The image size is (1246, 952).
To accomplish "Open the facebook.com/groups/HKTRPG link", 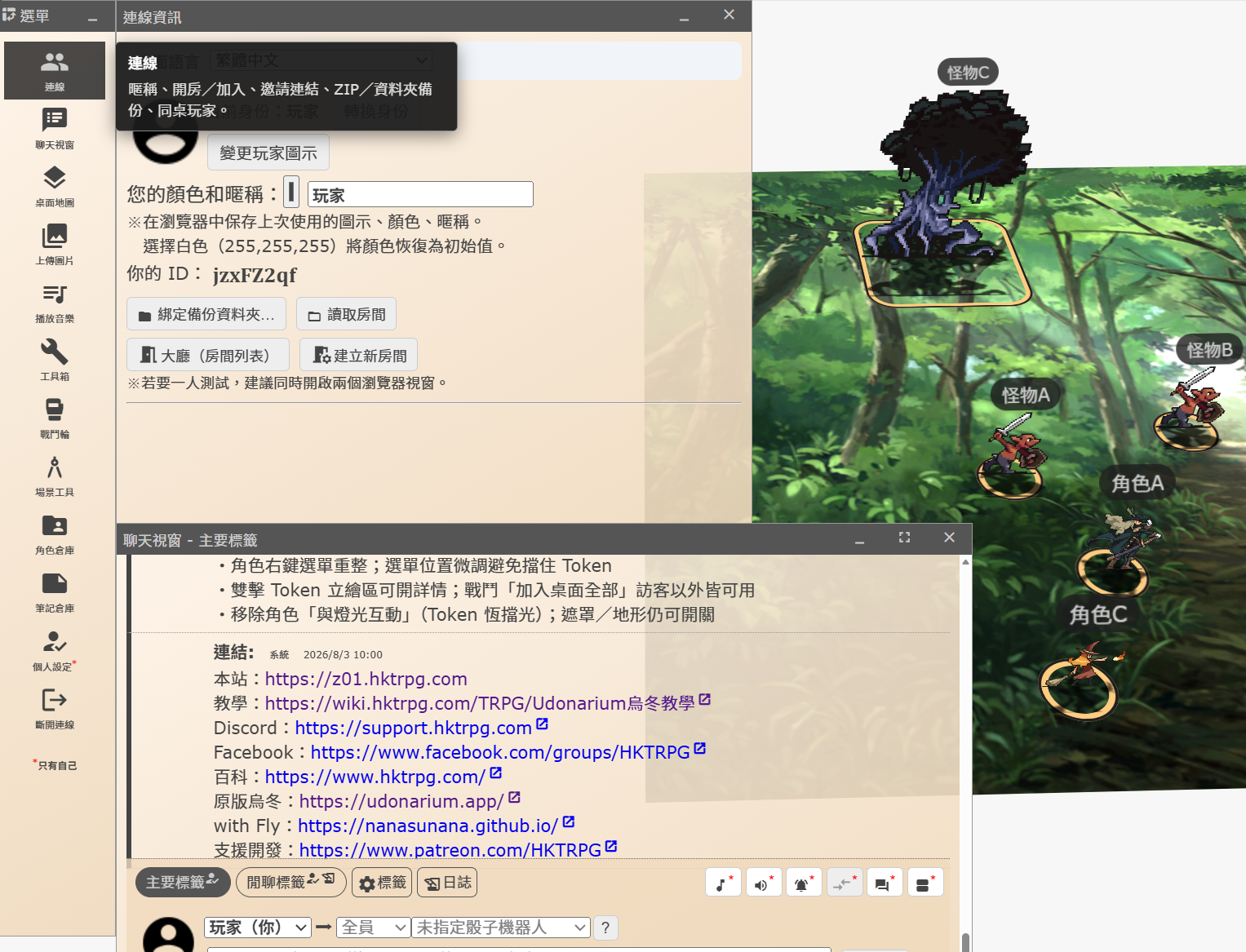I will point(500,752).
